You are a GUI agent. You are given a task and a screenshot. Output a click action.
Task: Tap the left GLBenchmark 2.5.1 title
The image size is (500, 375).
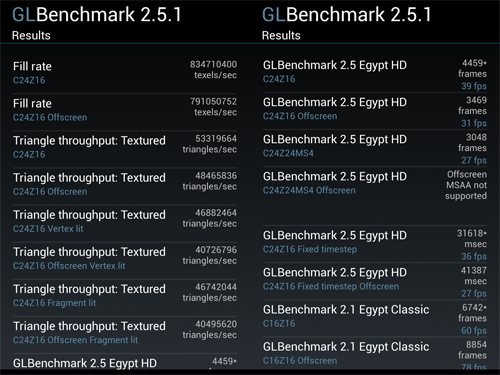pos(97,15)
